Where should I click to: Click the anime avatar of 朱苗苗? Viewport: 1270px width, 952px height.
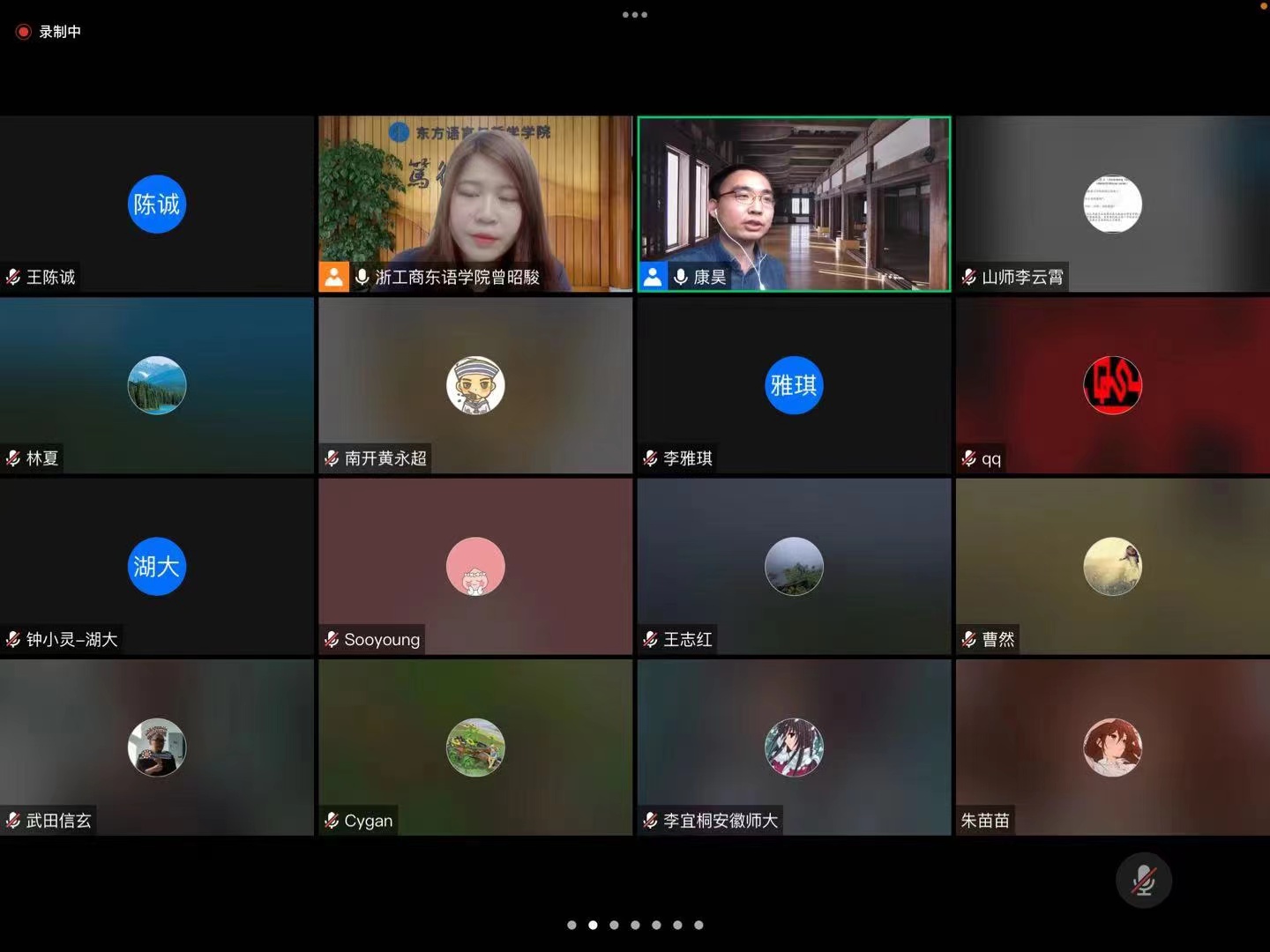[x=1113, y=747]
